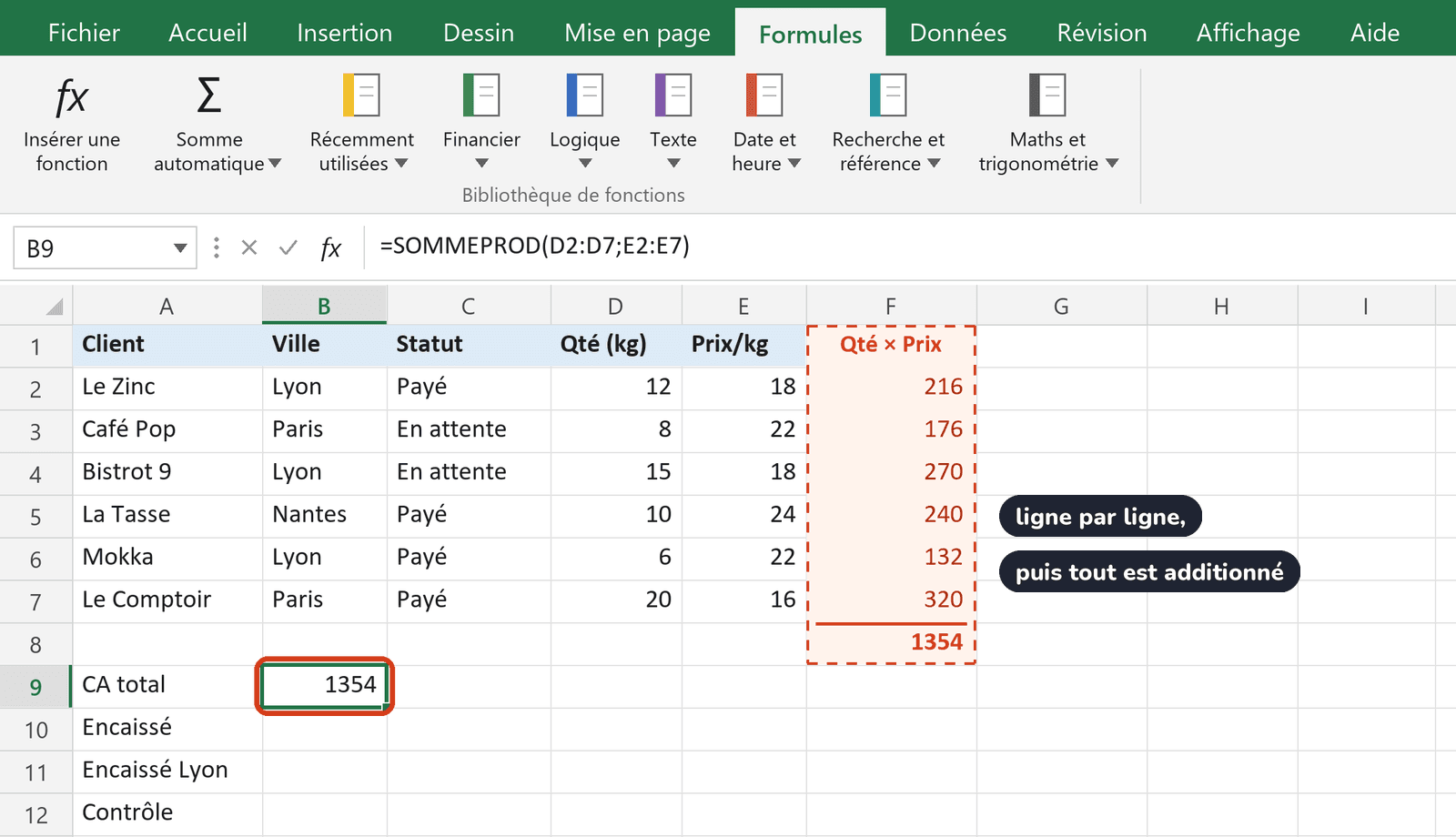Confirm the formula with the checkmark icon
Viewport: 1456px width, 837px height.
288,247
